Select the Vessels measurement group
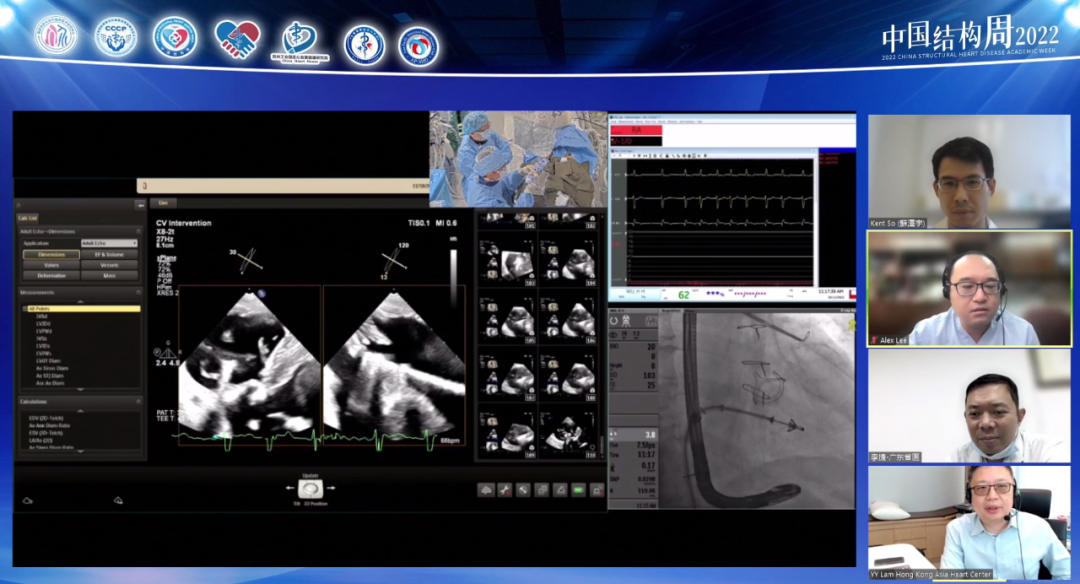The image size is (1080, 584). [109, 265]
